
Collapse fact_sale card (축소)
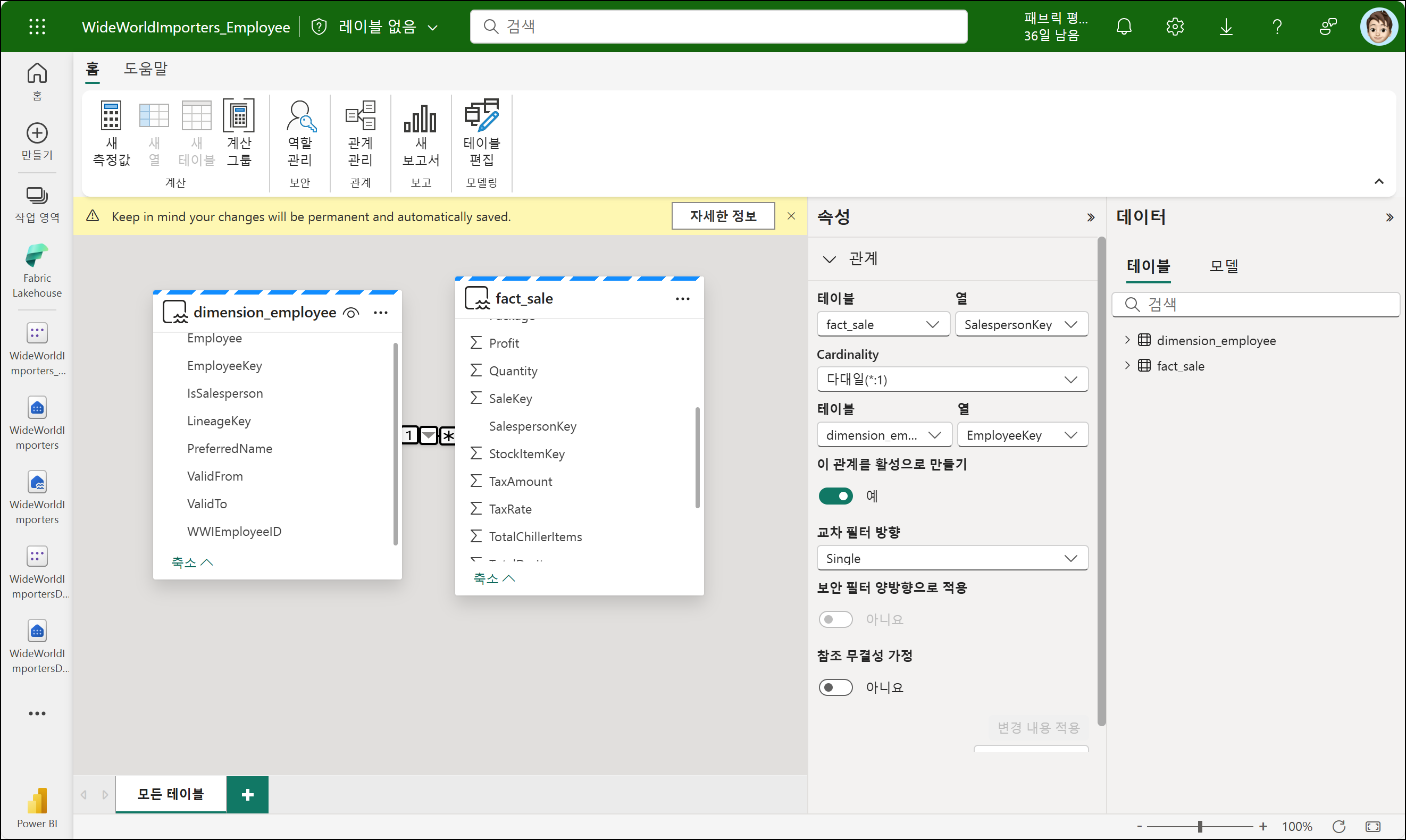point(493,578)
